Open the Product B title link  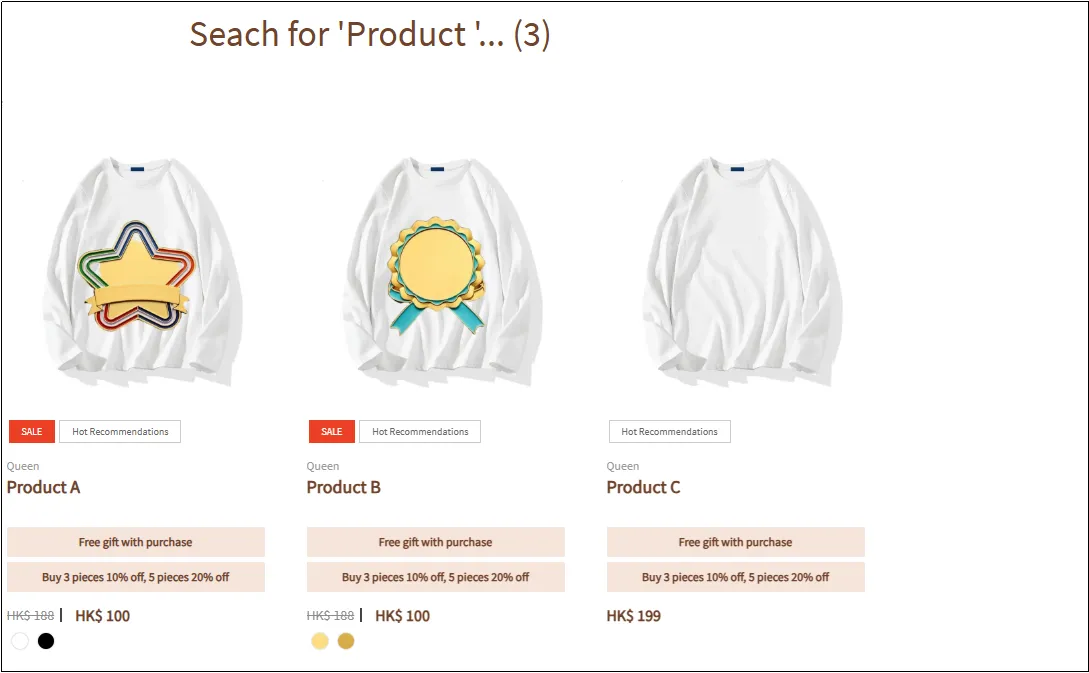point(344,488)
